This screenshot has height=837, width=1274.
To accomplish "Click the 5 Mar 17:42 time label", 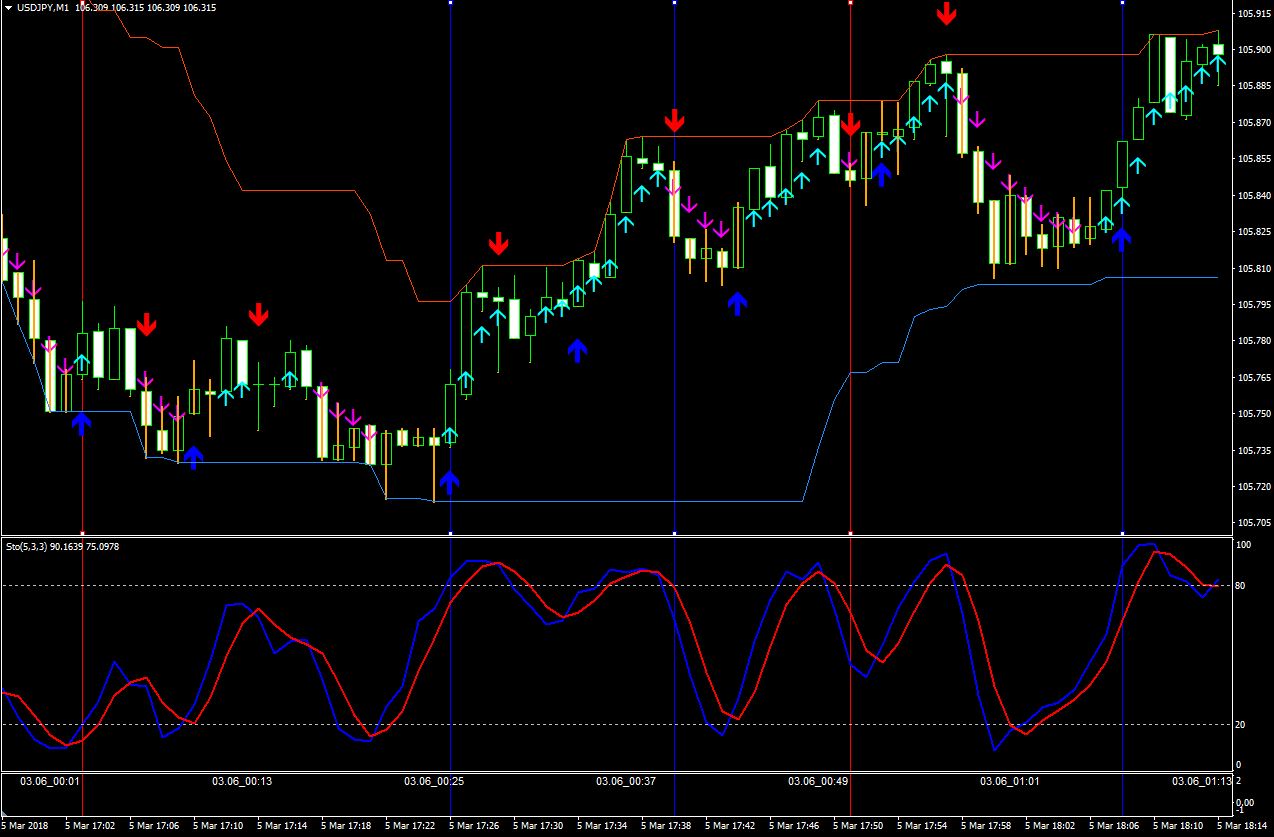I will (730, 827).
